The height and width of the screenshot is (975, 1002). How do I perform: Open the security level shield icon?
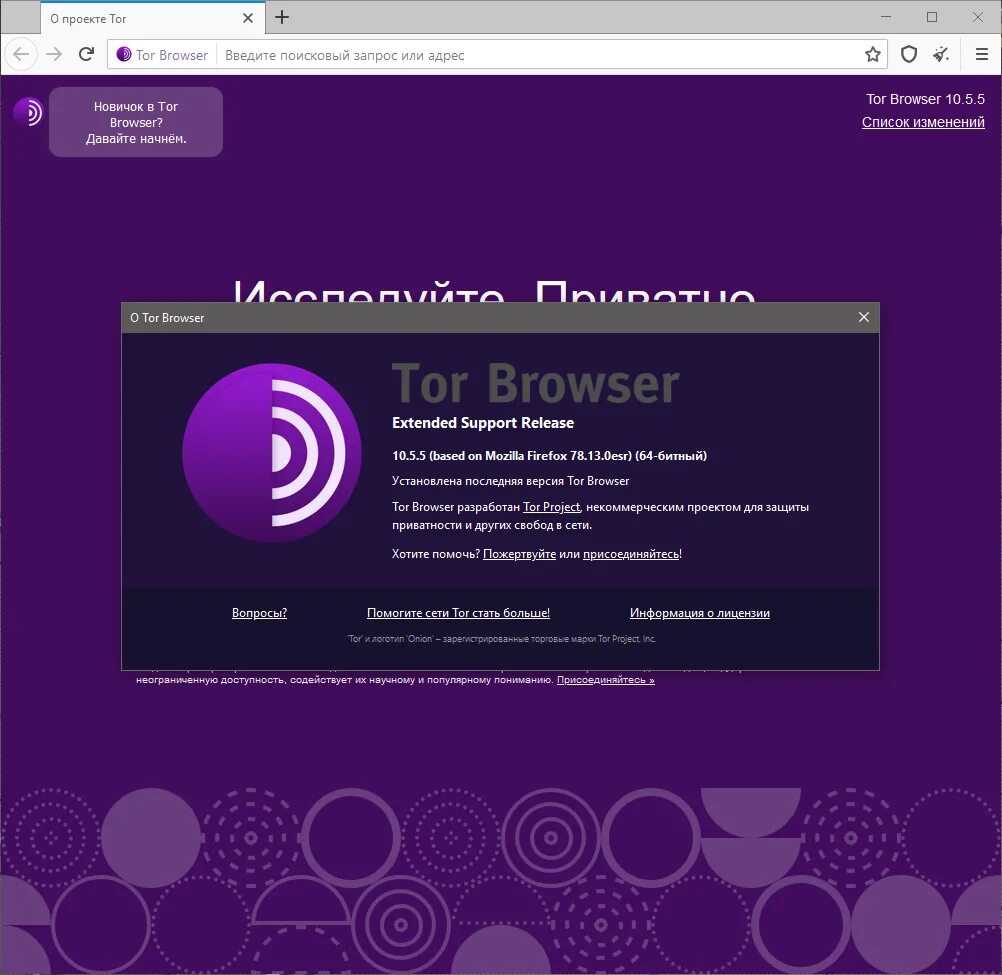[x=909, y=54]
